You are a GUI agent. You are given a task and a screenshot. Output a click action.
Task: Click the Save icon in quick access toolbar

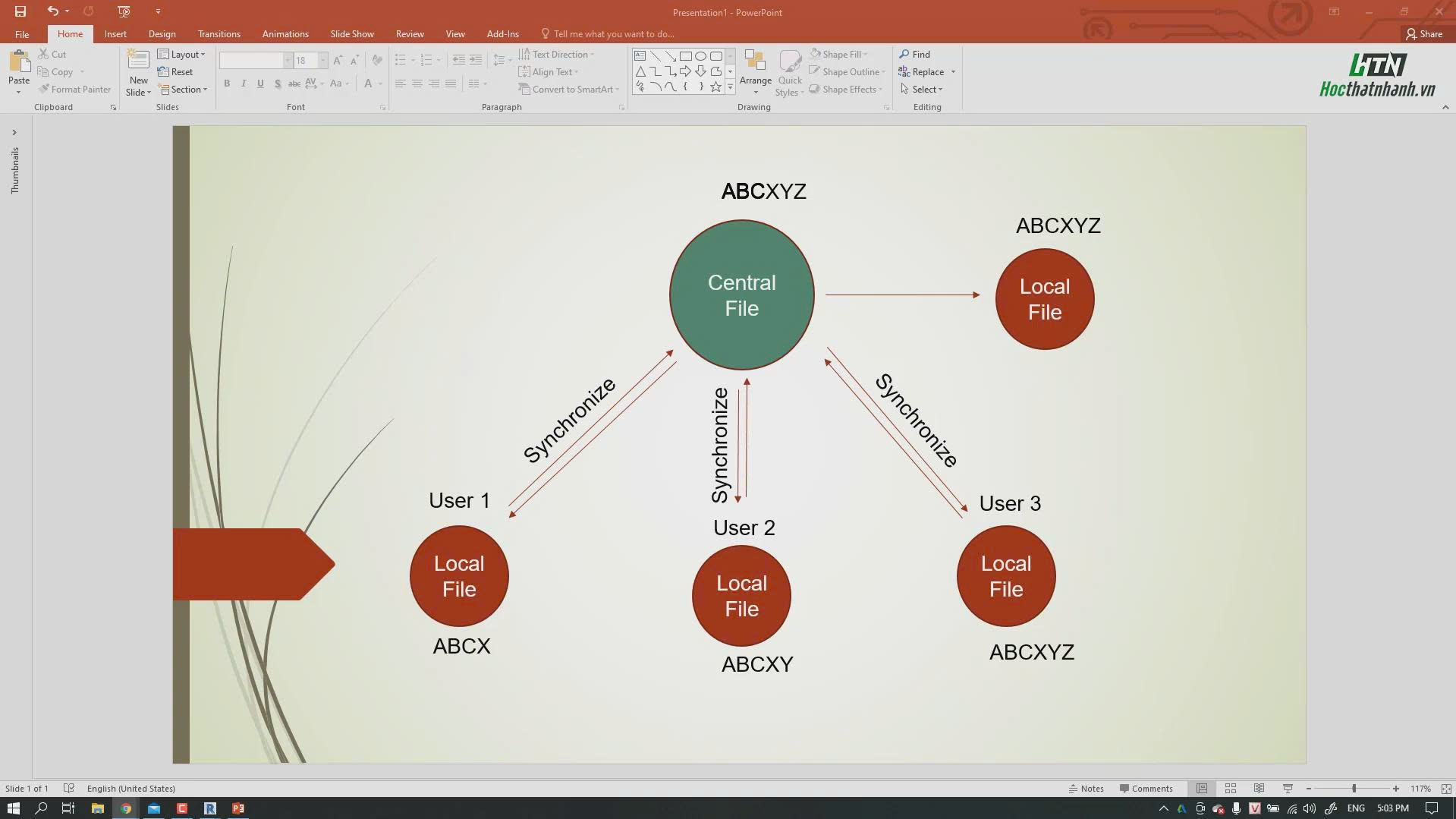20,11
